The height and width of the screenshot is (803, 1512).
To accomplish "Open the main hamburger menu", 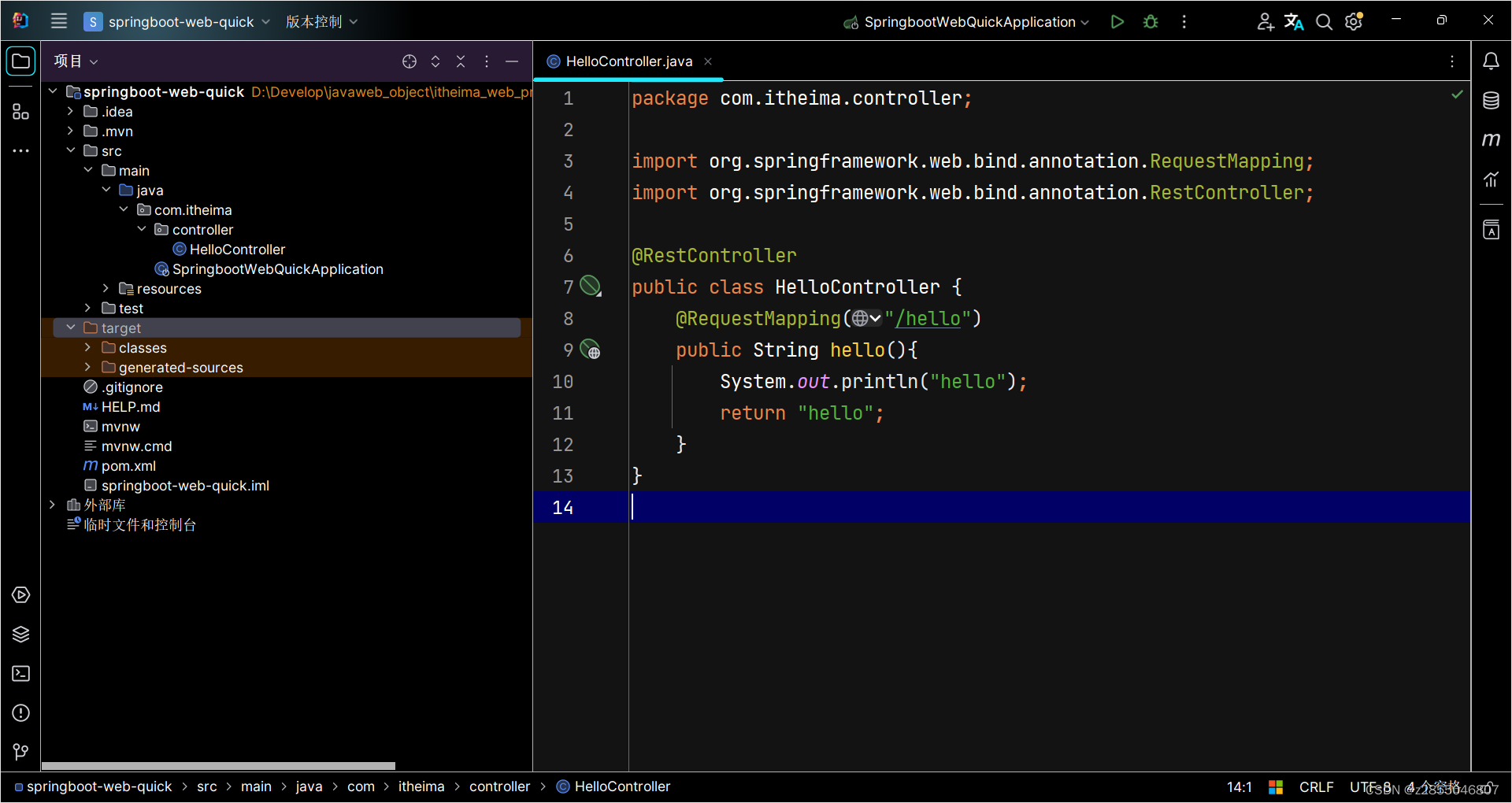I will point(58,21).
